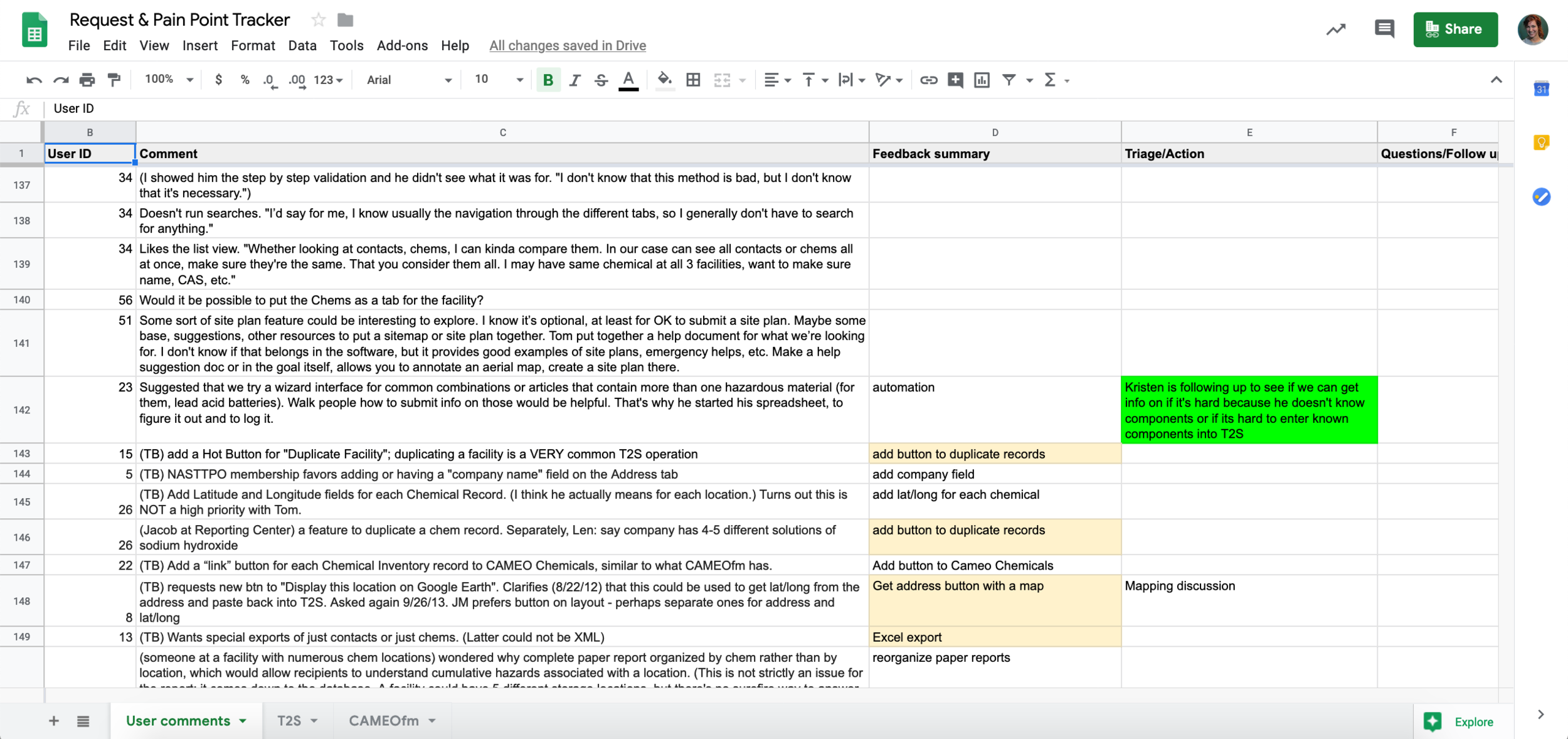Screen dimensions: 1568x739
Task: Click the Redo arrow icon
Action: click(61, 80)
